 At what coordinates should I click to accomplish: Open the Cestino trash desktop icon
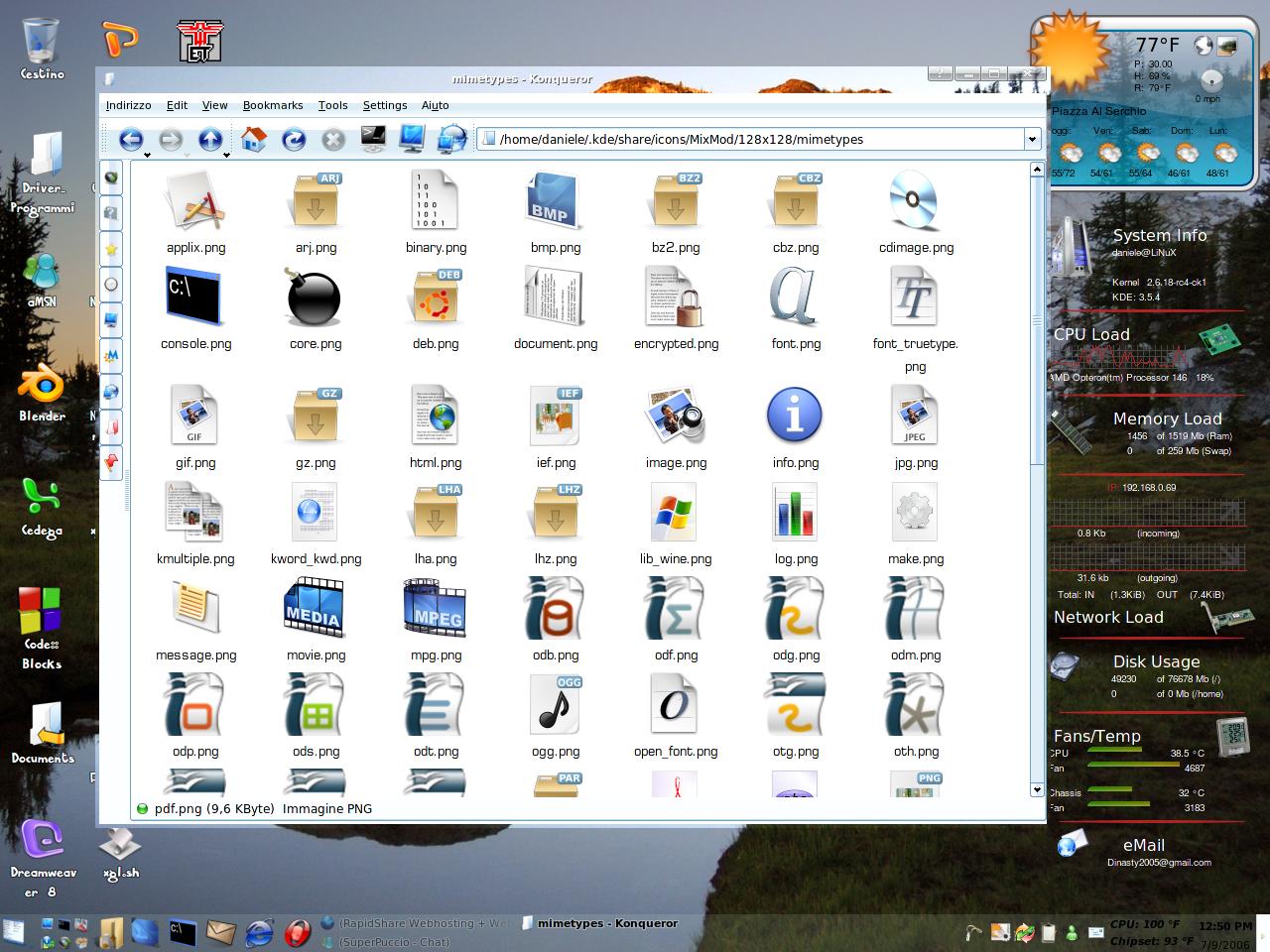42,50
